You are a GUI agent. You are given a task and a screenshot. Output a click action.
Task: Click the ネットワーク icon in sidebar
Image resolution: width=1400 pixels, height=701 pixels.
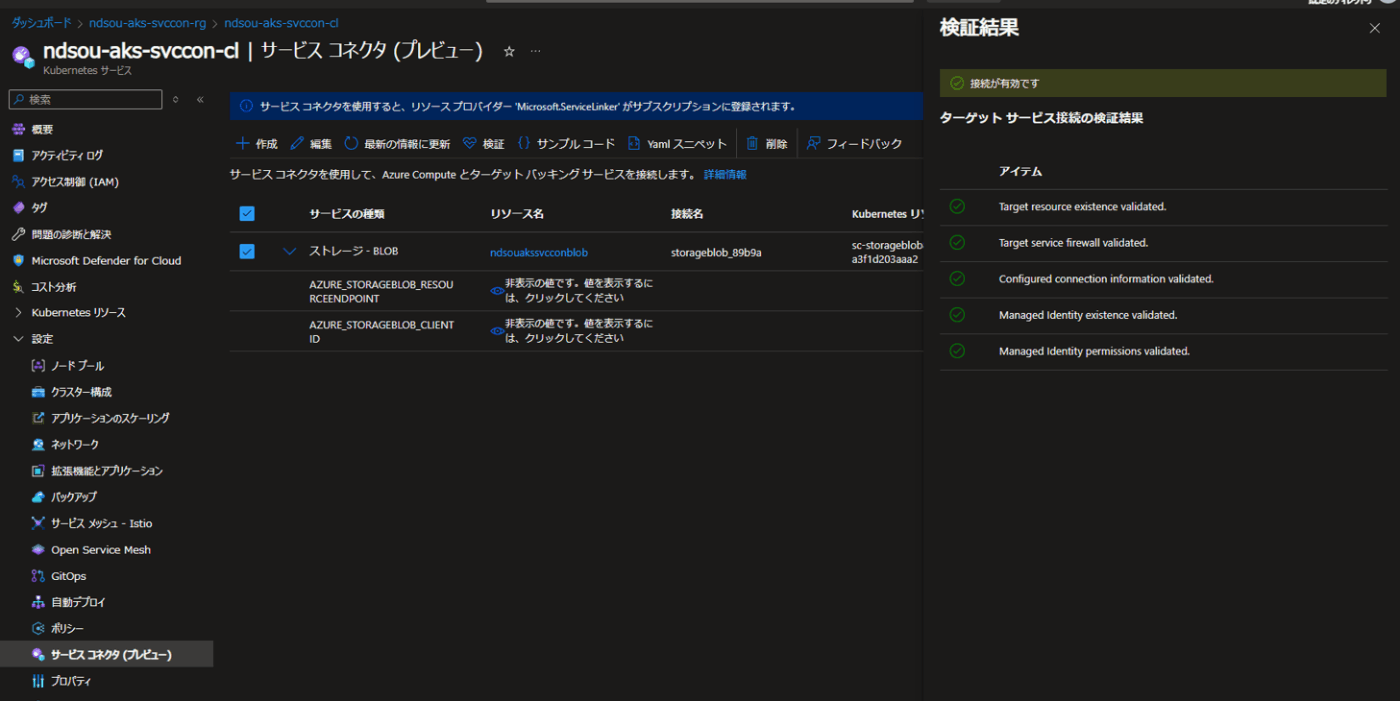[38, 444]
